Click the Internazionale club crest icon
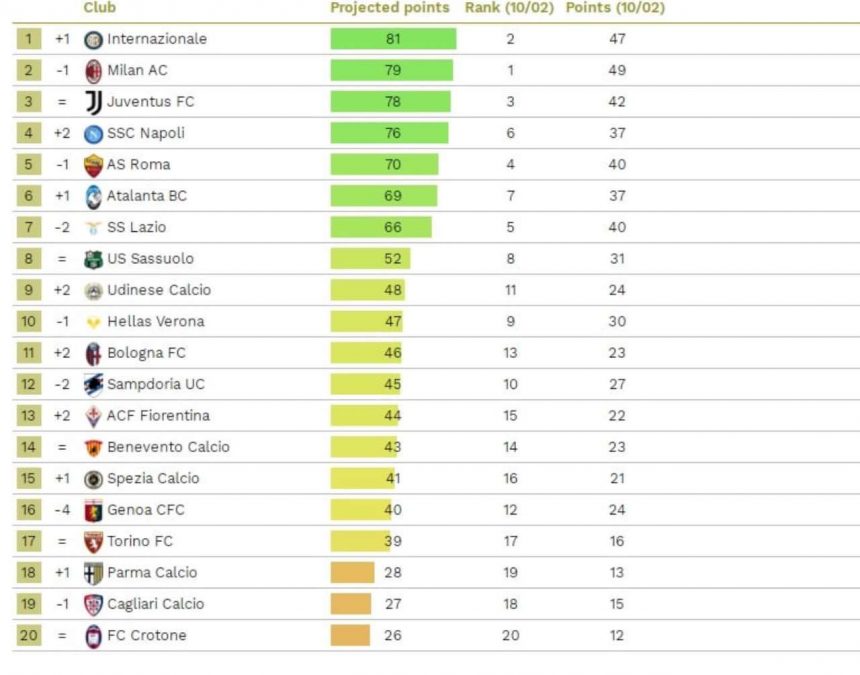This screenshot has width=860, height=675. (x=93, y=39)
